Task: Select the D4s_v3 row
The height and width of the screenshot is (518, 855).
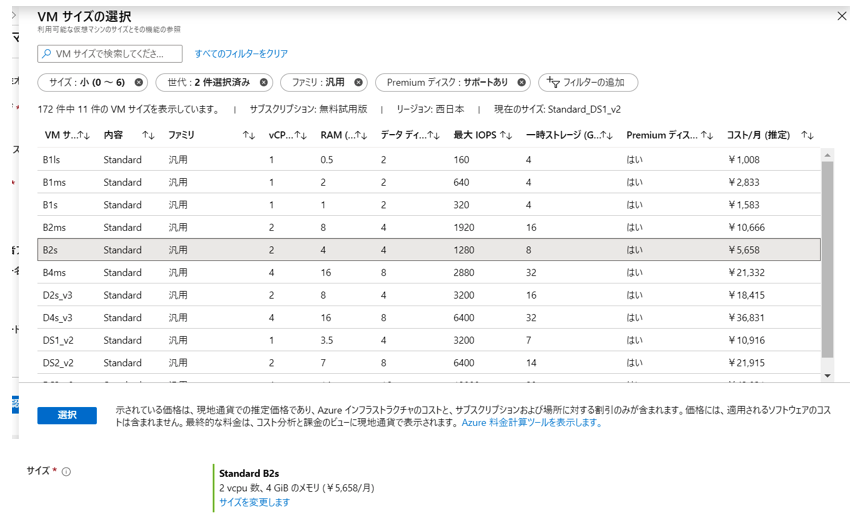Action: (x=429, y=317)
